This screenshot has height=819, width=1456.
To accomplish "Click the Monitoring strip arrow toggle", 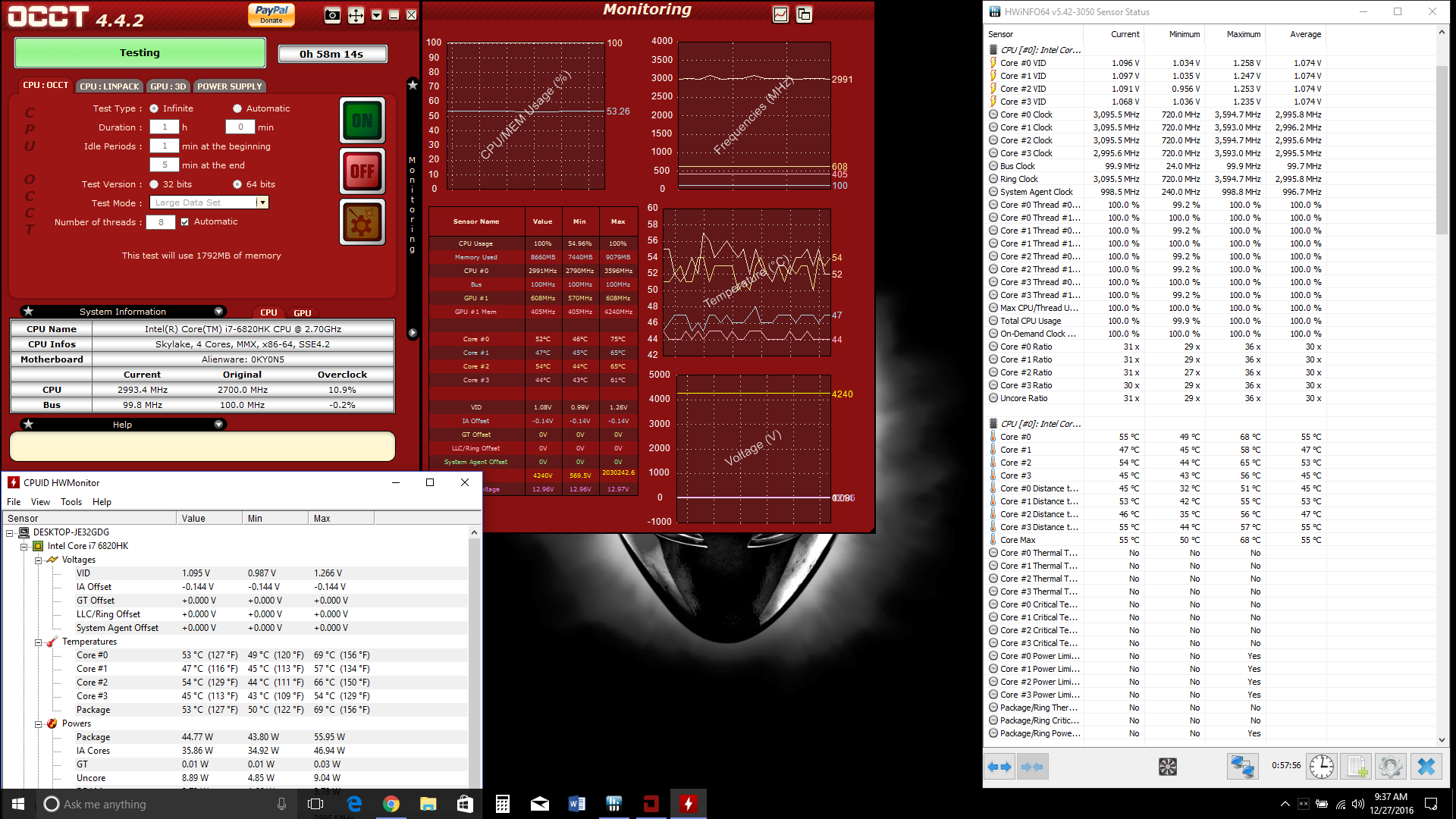I will coord(413,333).
